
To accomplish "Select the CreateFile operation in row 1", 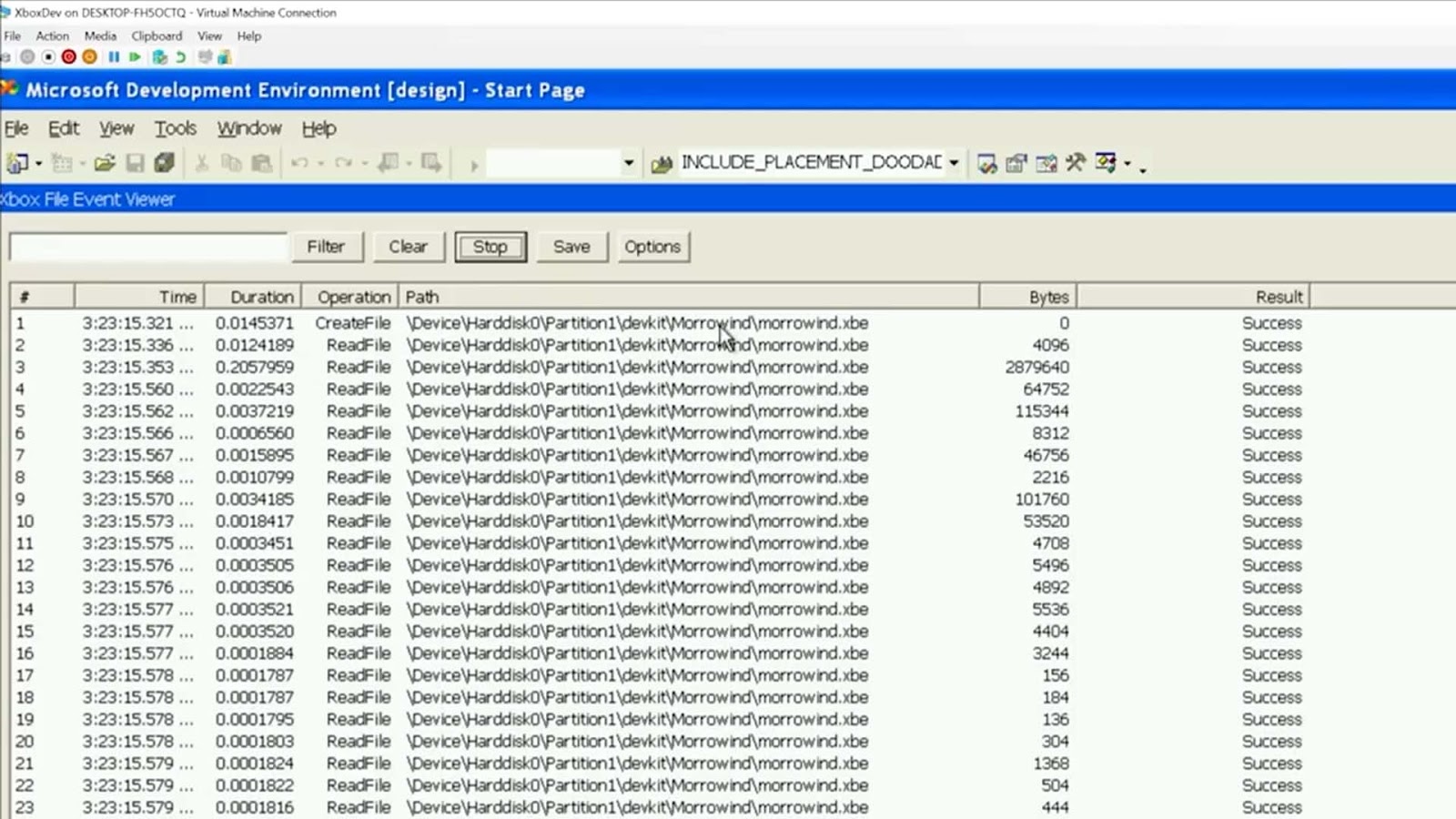I will pos(353,323).
